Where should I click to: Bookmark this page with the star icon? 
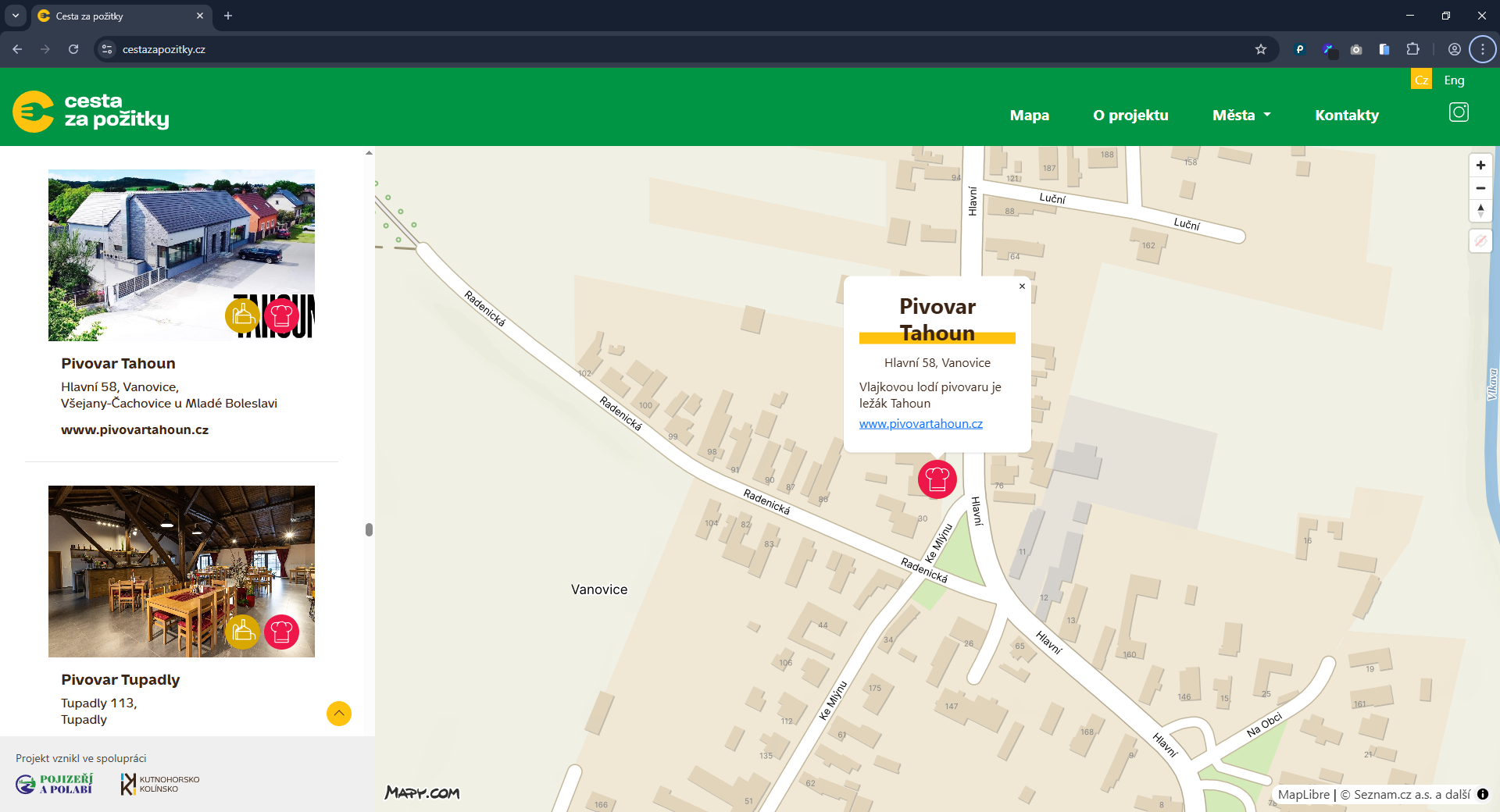coord(1260,49)
